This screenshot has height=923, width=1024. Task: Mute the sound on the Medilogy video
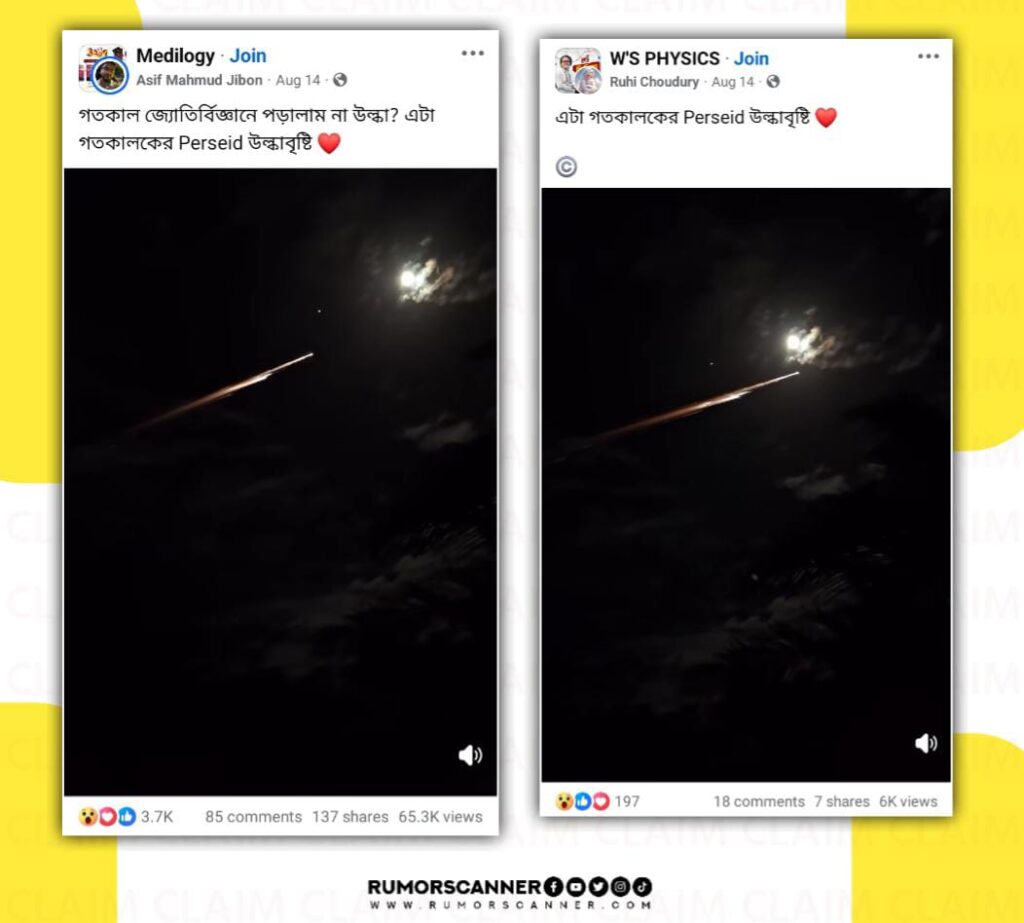tap(470, 755)
